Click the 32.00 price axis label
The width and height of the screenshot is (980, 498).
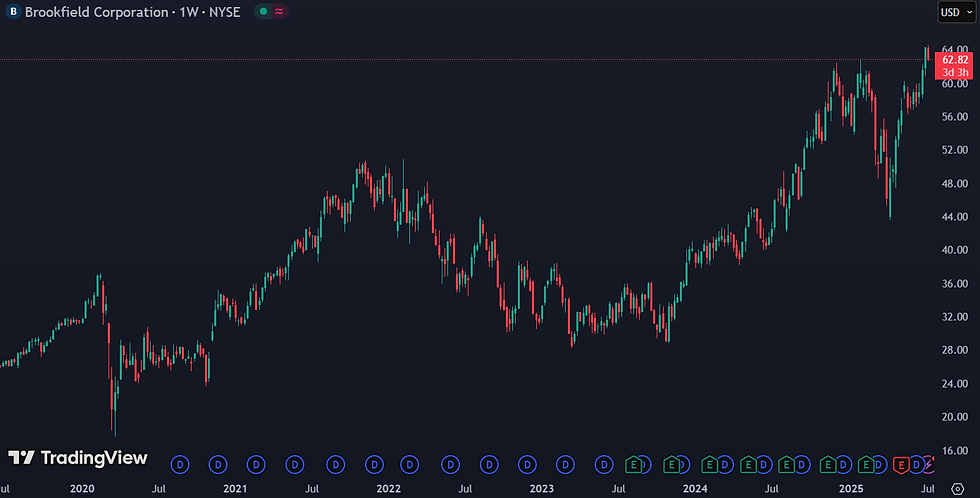click(x=954, y=317)
